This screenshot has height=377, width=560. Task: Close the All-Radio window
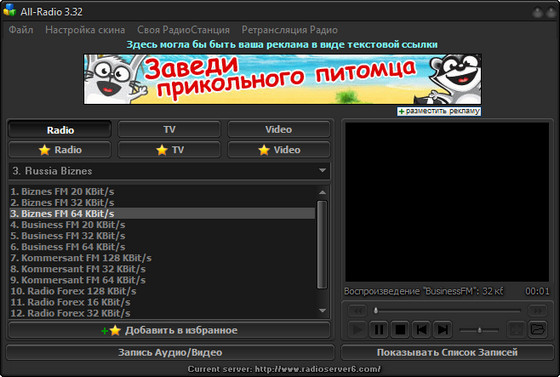(550, 13)
